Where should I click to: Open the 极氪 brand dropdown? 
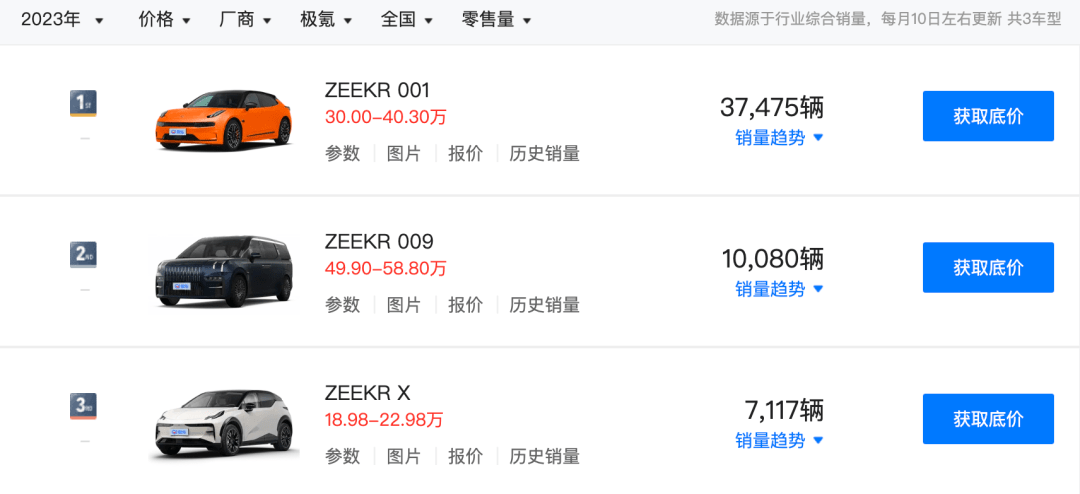(326, 19)
